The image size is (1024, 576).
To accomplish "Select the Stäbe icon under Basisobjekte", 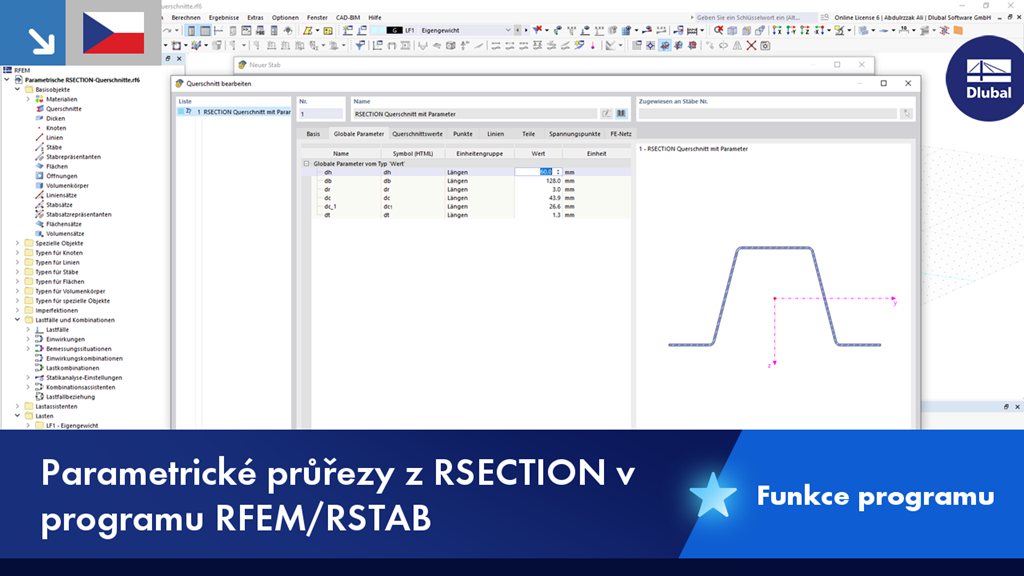I will click(x=38, y=147).
